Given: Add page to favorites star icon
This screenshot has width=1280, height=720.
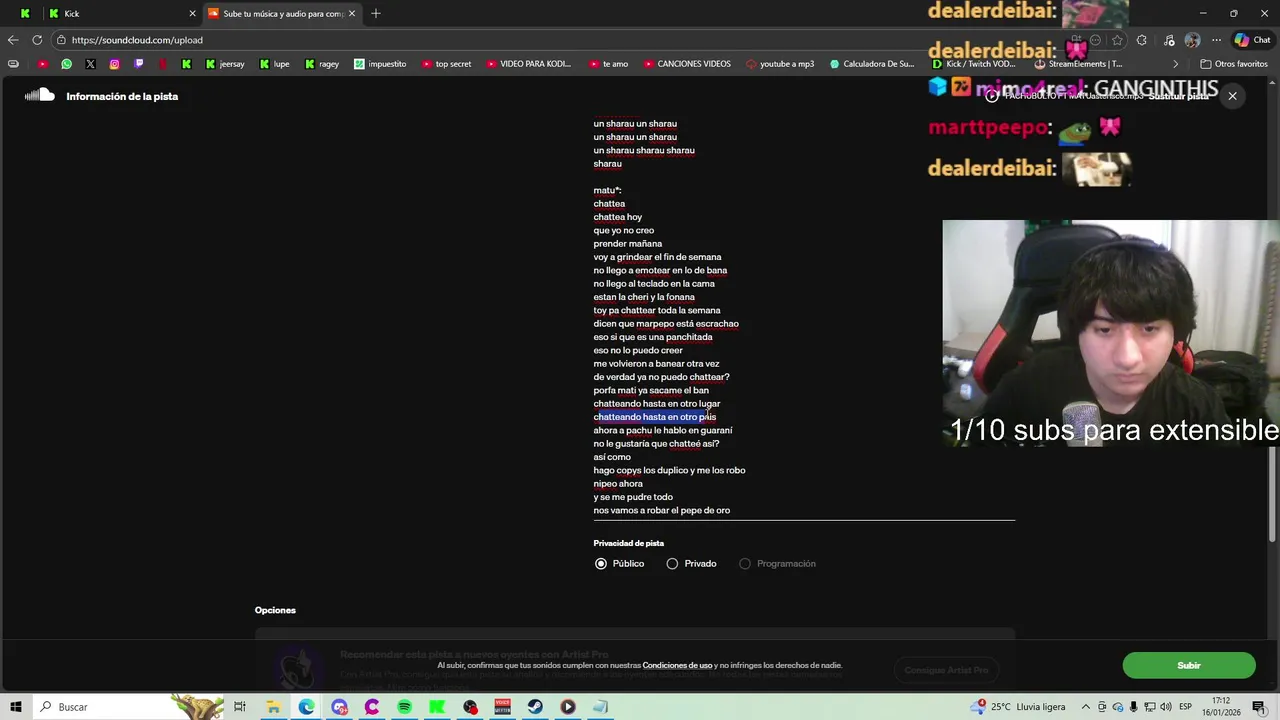Looking at the screenshot, I should 1117,40.
